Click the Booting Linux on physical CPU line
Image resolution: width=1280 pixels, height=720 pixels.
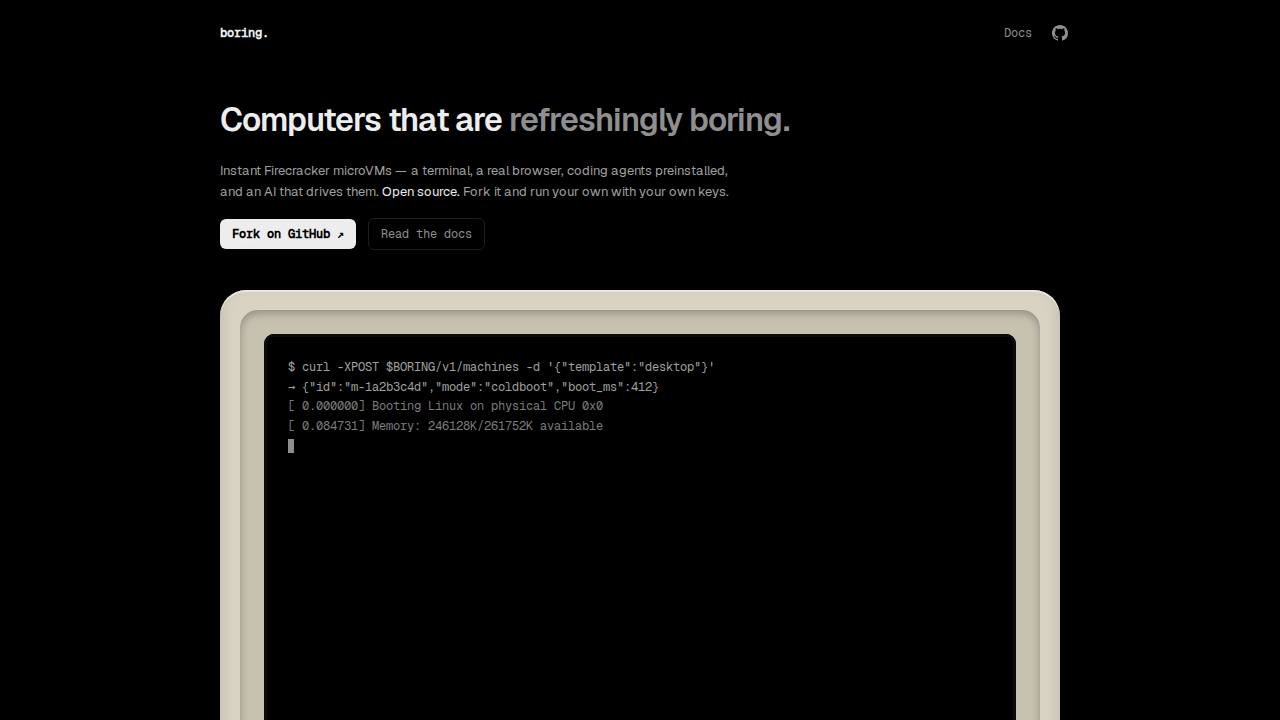(445, 406)
